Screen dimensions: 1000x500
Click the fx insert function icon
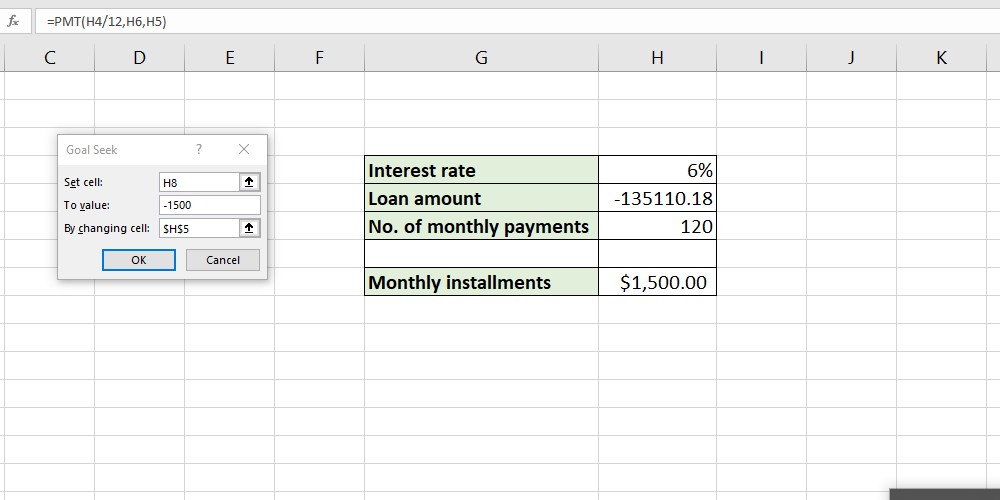(13, 22)
